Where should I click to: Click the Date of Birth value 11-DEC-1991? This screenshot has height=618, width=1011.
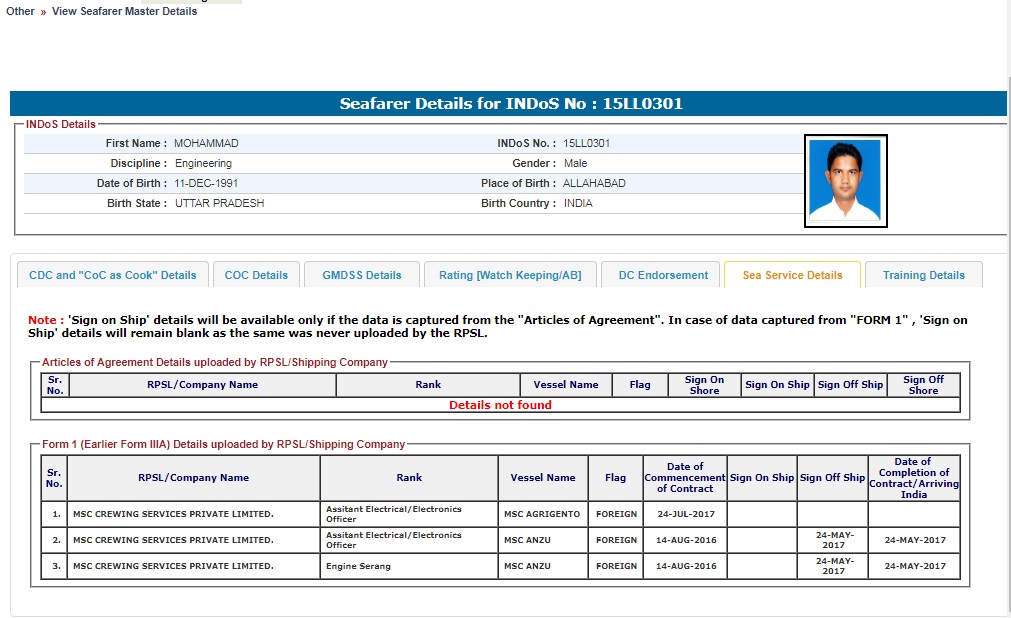[206, 183]
